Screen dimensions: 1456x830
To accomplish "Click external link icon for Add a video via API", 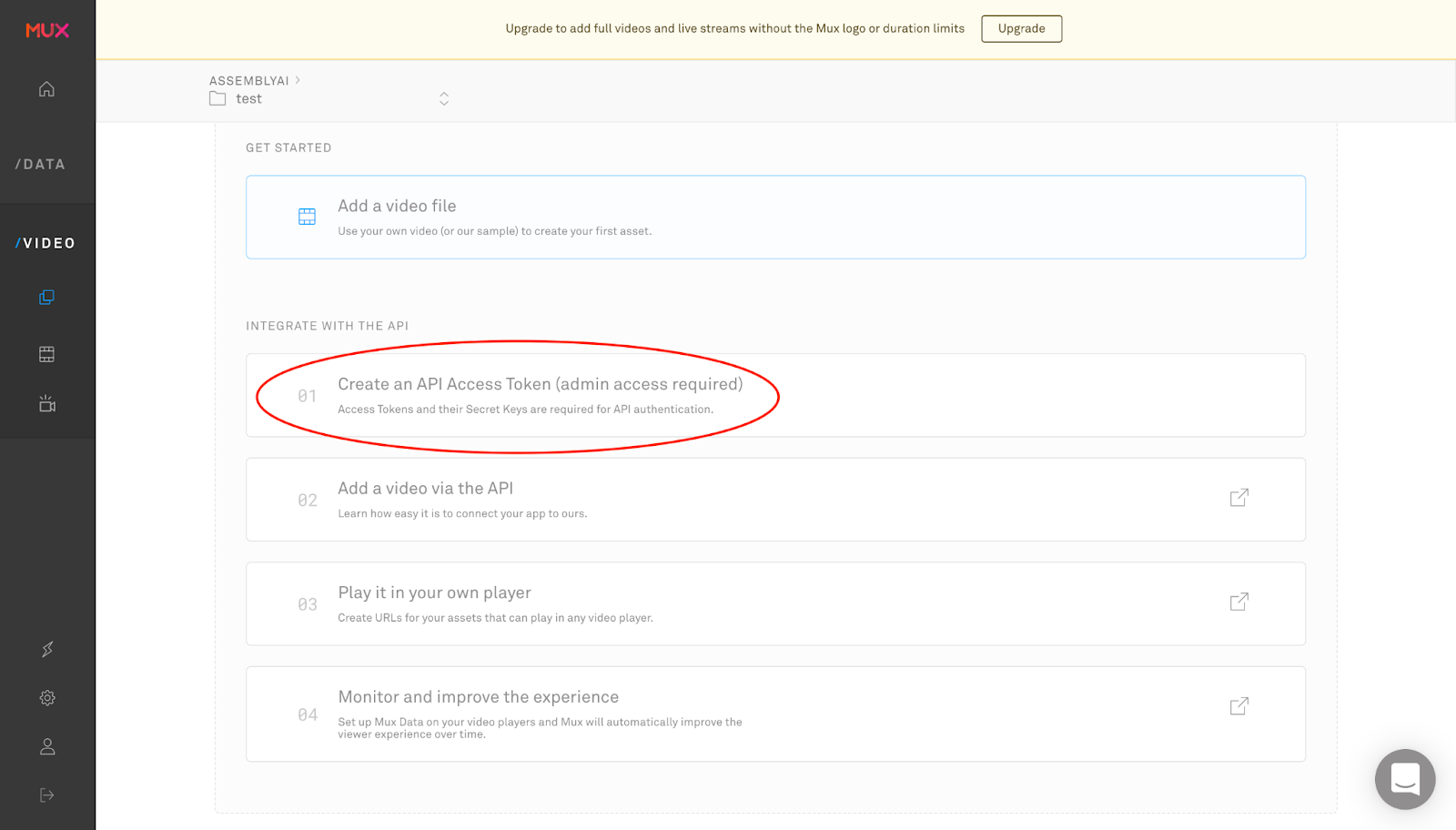I will click(x=1239, y=498).
